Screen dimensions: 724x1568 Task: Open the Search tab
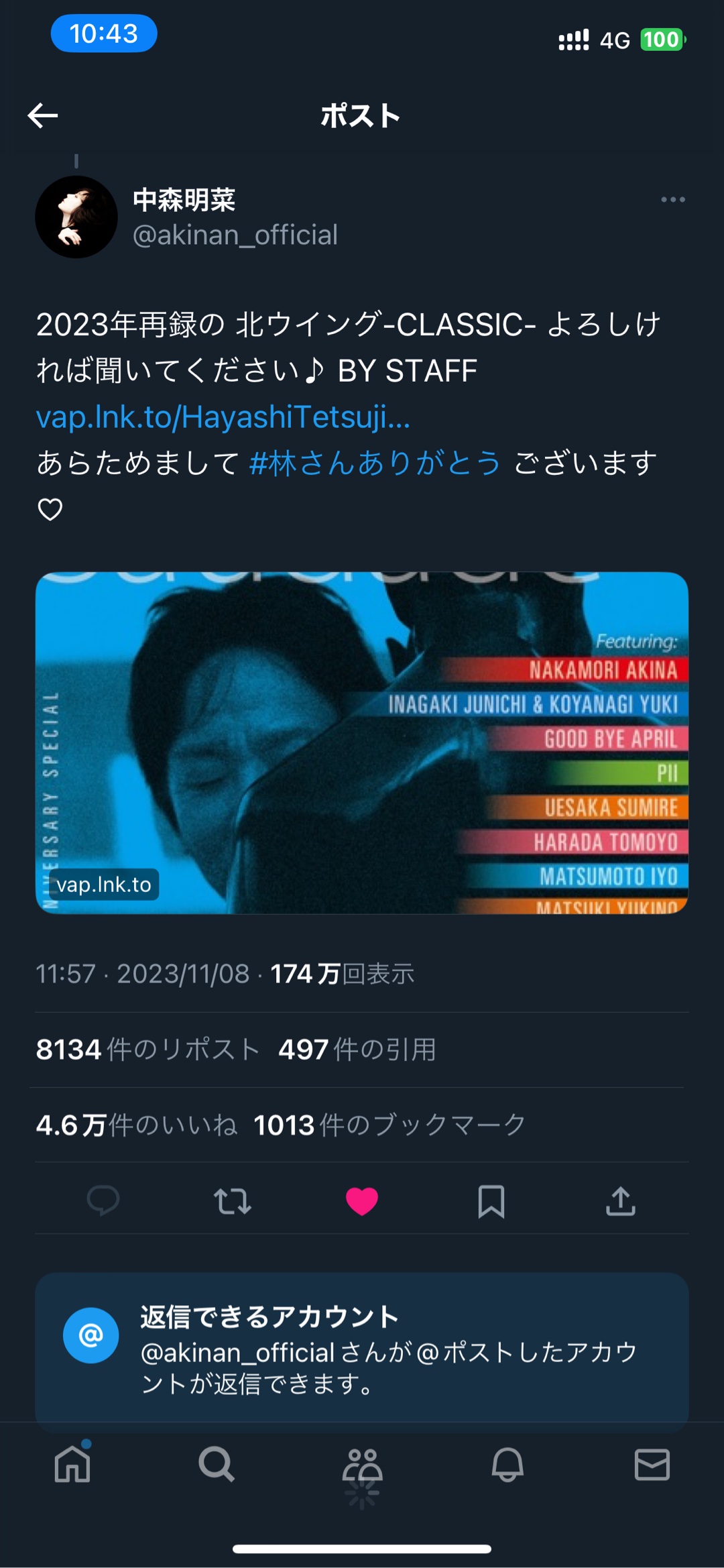coord(217,1463)
